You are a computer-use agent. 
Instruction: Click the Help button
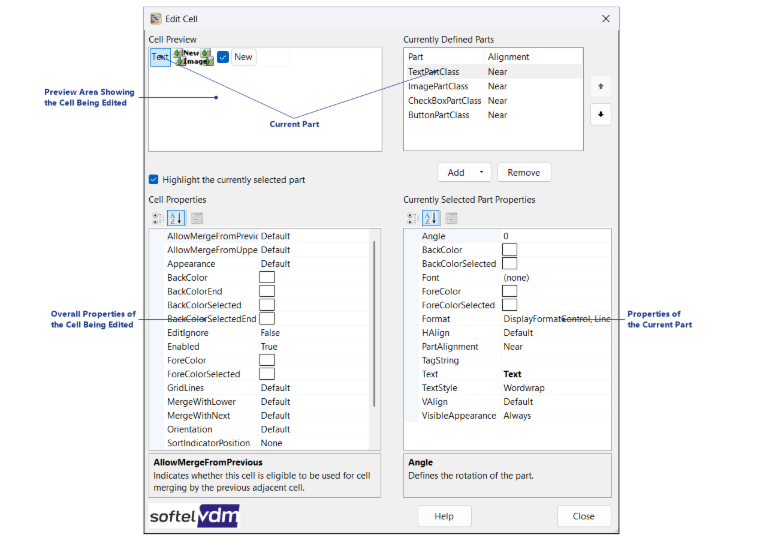[x=444, y=516]
